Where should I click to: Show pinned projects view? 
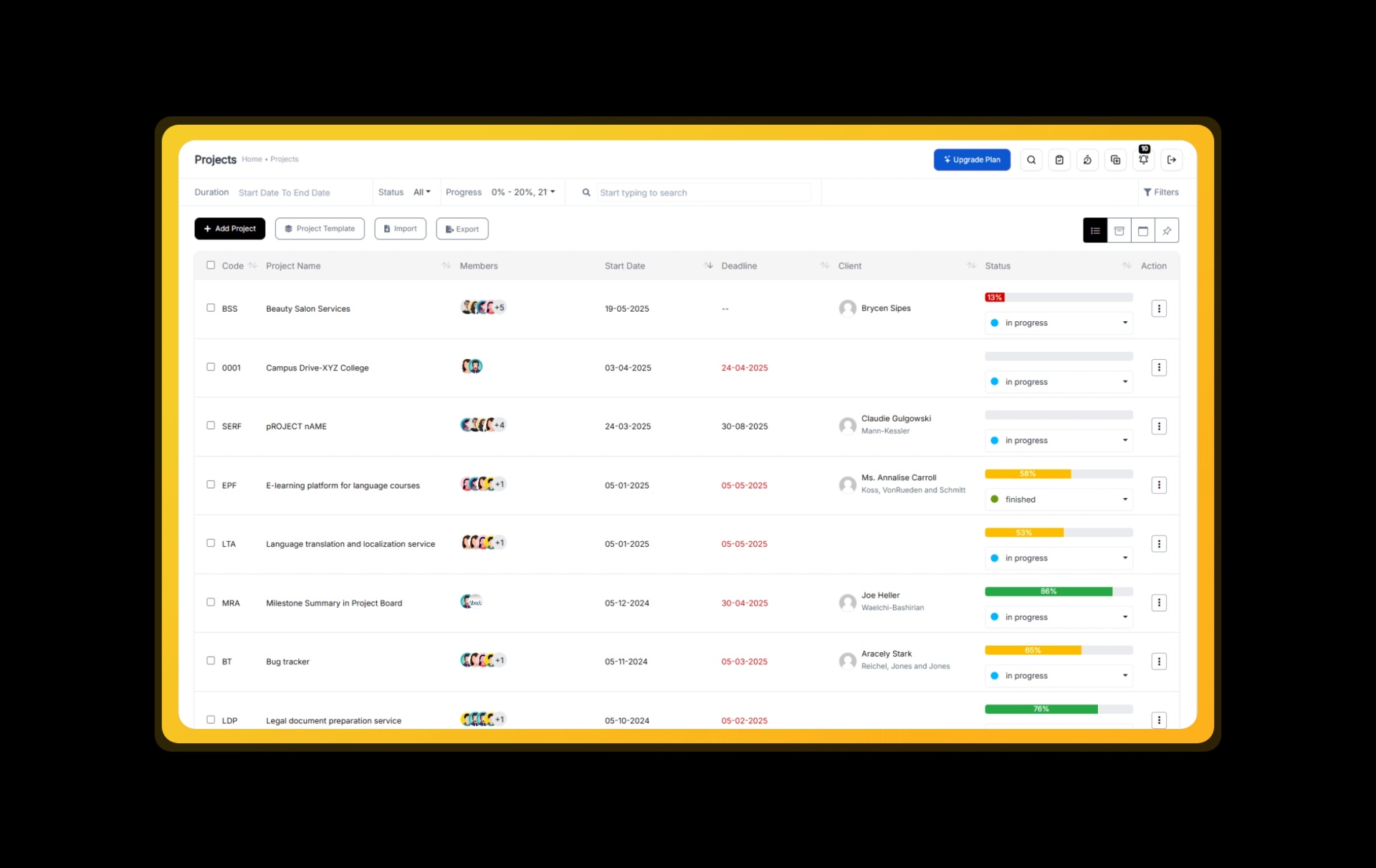[x=1167, y=230]
